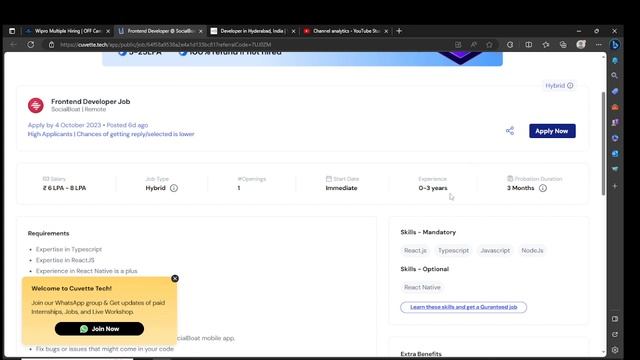Open the Extensions toolbar icon
This screenshot has height=360, width=640.
point(510,44)
